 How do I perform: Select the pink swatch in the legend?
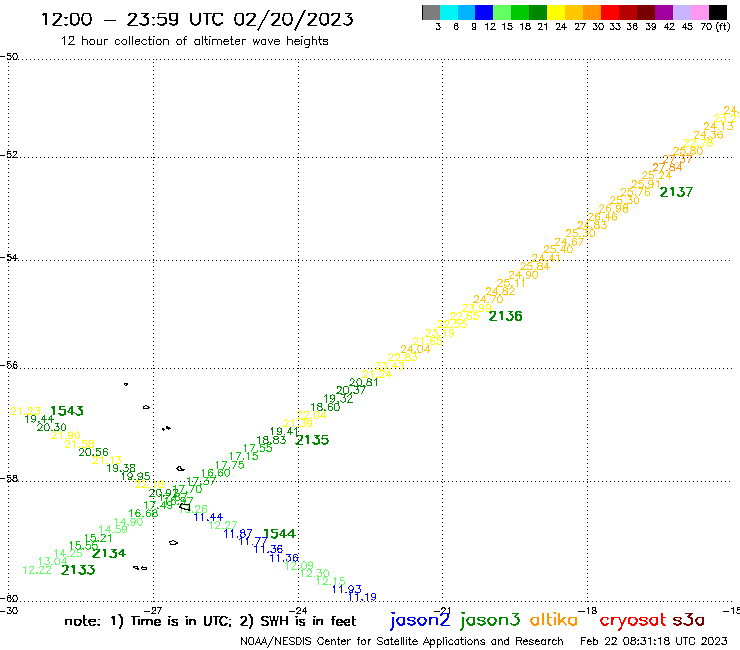click(699, 13)
